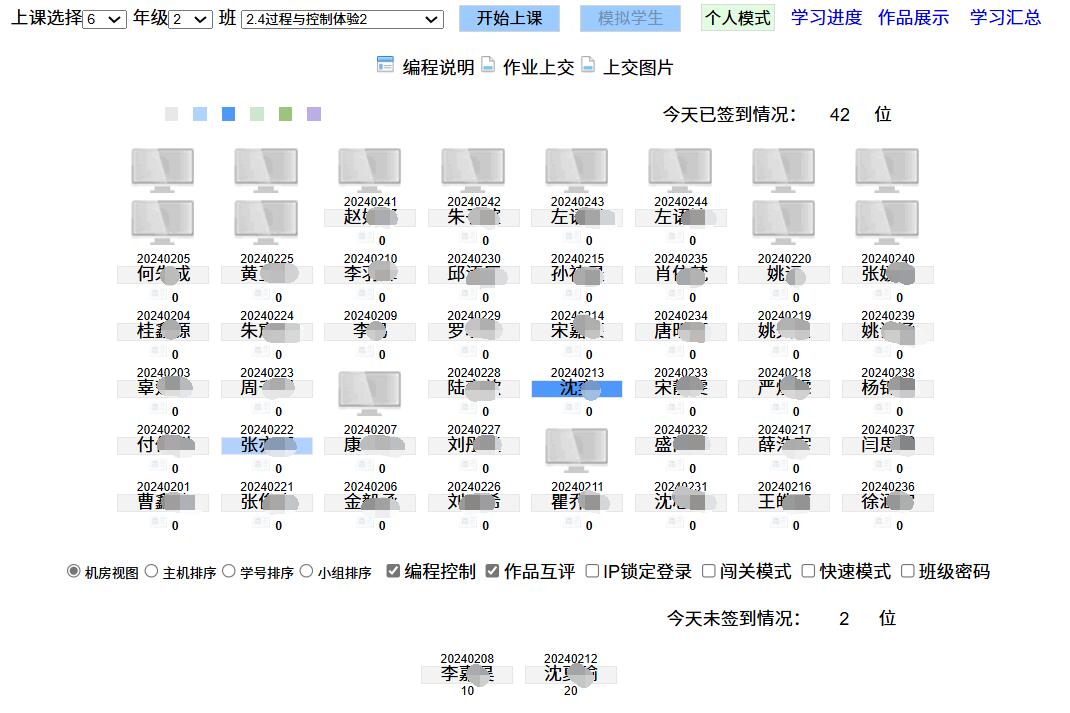Image resolution: width=1070 pixels, height=713 pixels.
Task: Click the 模拟学生 button
Action: 630,18
